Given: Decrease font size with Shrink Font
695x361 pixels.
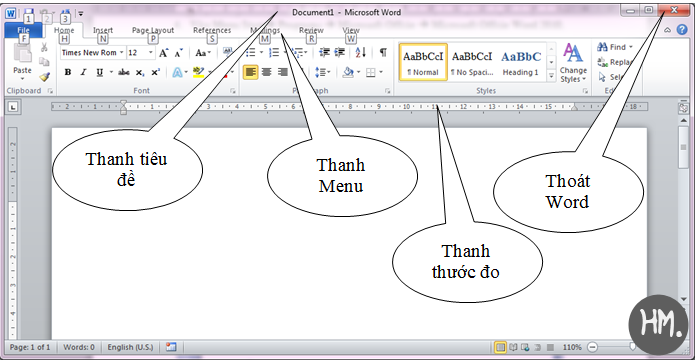Looking at the screenshot, I should (x=179, y=53).
